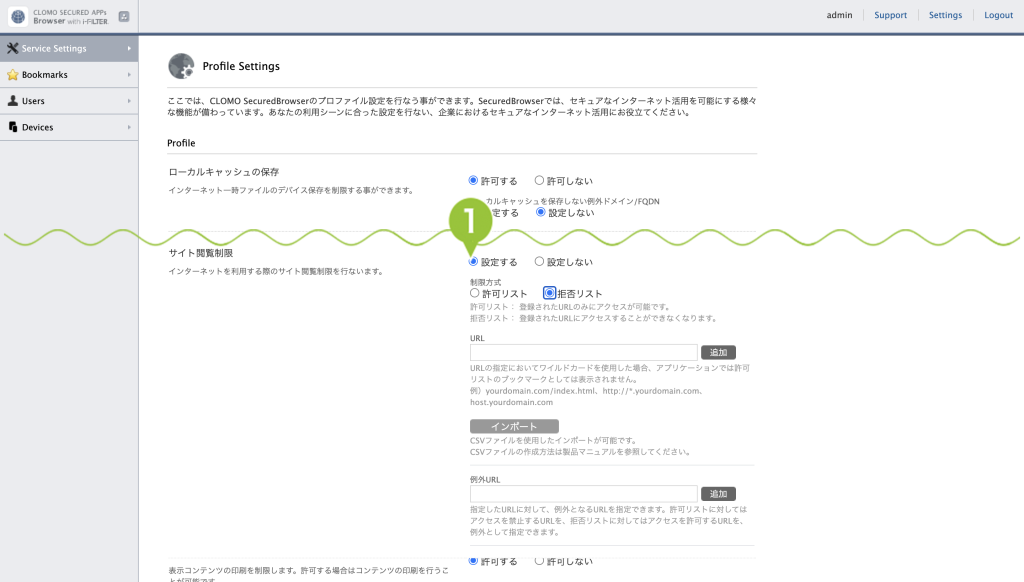Select 許可する for ローカルキャッシュの保存
The width and height of the screenshot is (1024, 582).
coord(473,180)
